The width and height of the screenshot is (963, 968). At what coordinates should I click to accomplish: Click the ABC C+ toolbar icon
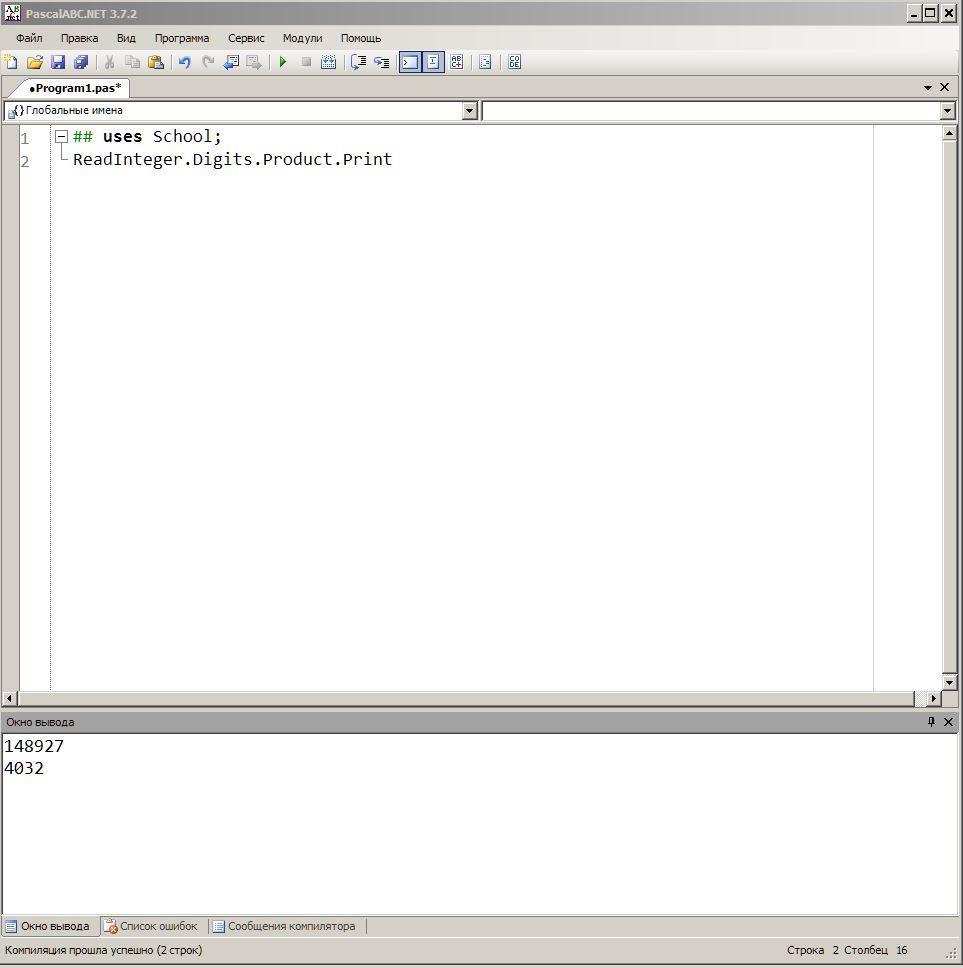coord(457,62)
